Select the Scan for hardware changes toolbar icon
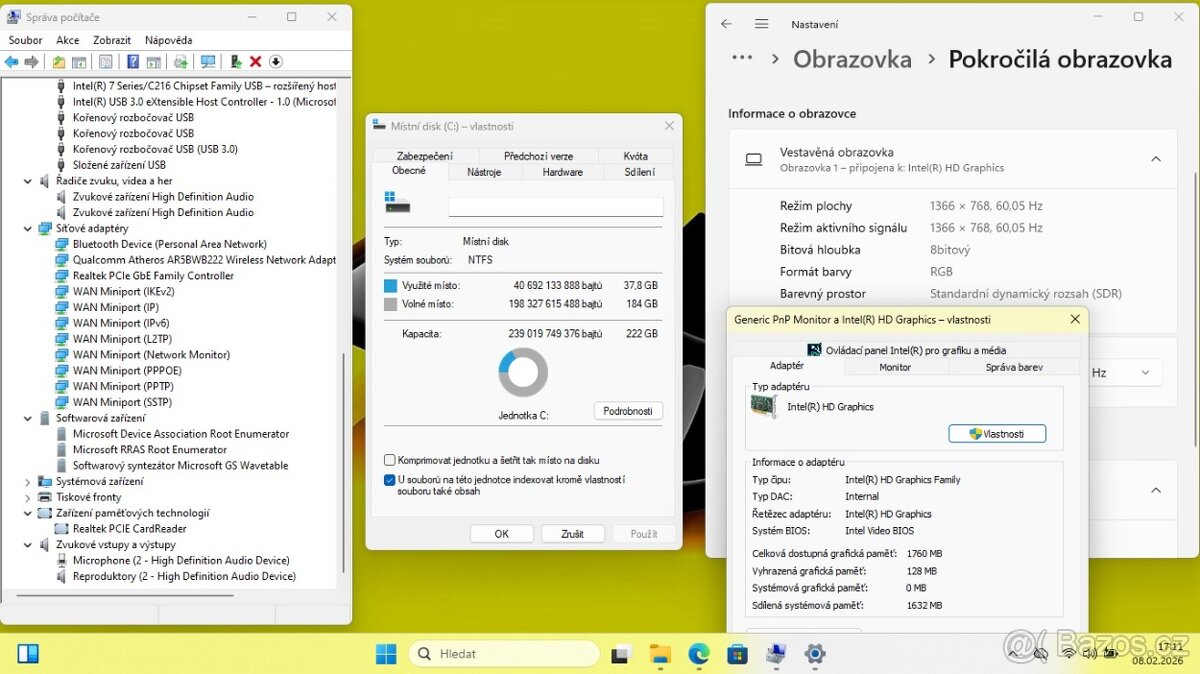Viewport: 1200px width, 674px height. [208, 61]
